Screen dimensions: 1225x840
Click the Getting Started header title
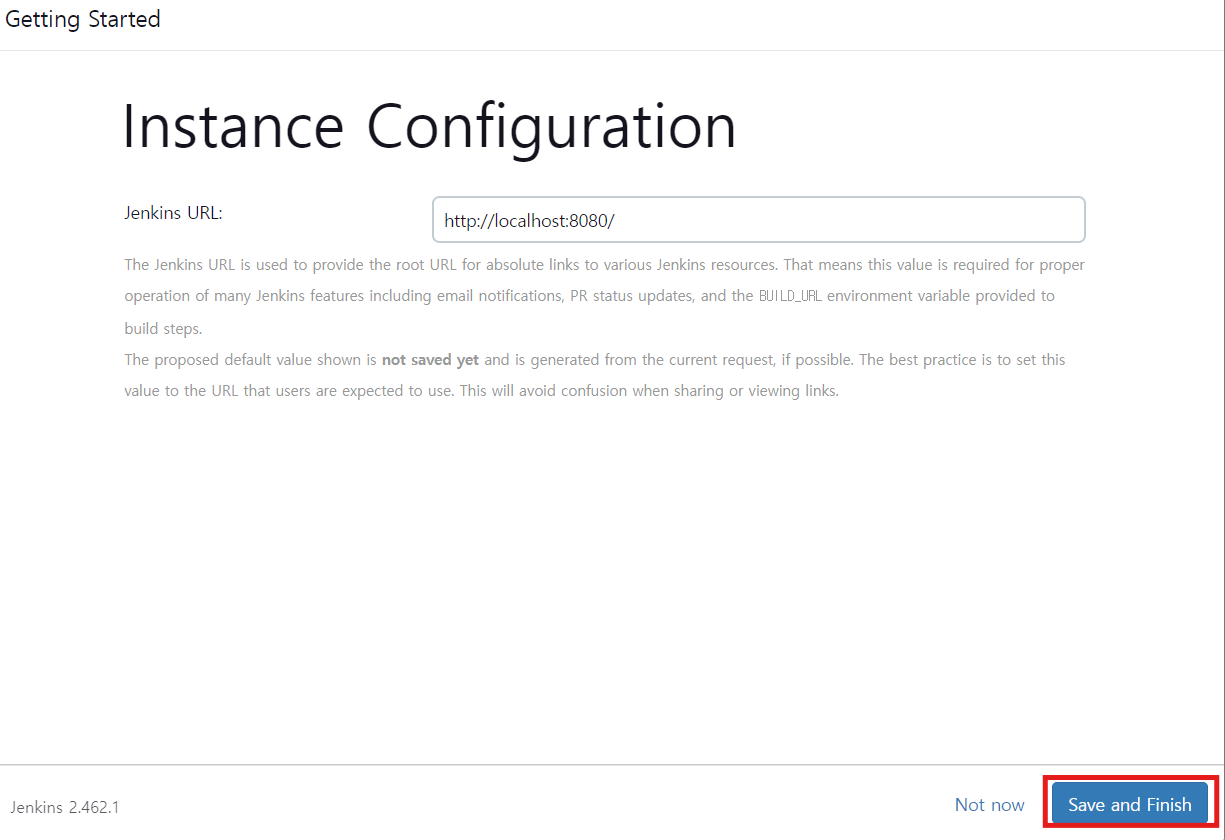(x=83, y=19)
